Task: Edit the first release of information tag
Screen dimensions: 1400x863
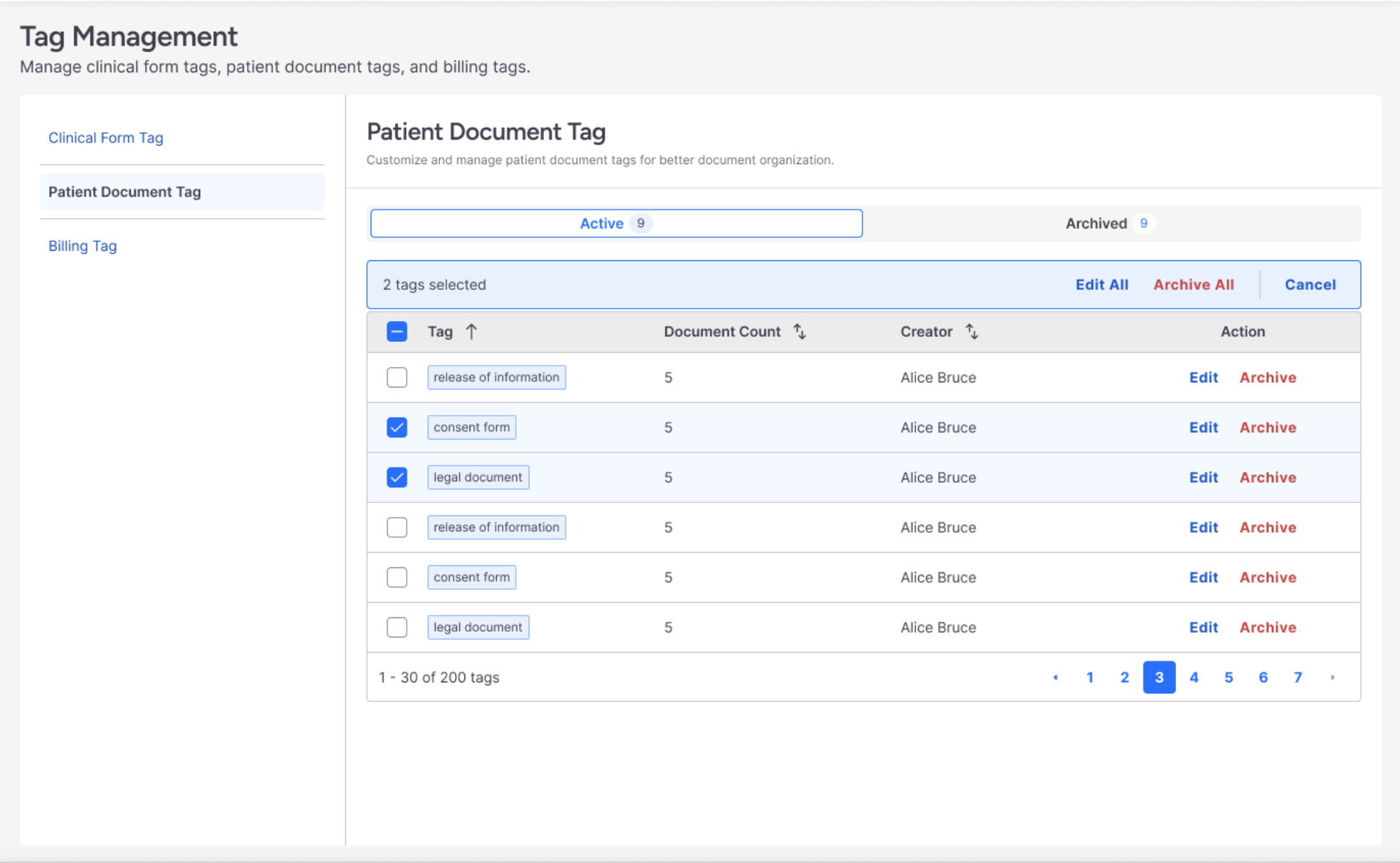Action: 1203,377
